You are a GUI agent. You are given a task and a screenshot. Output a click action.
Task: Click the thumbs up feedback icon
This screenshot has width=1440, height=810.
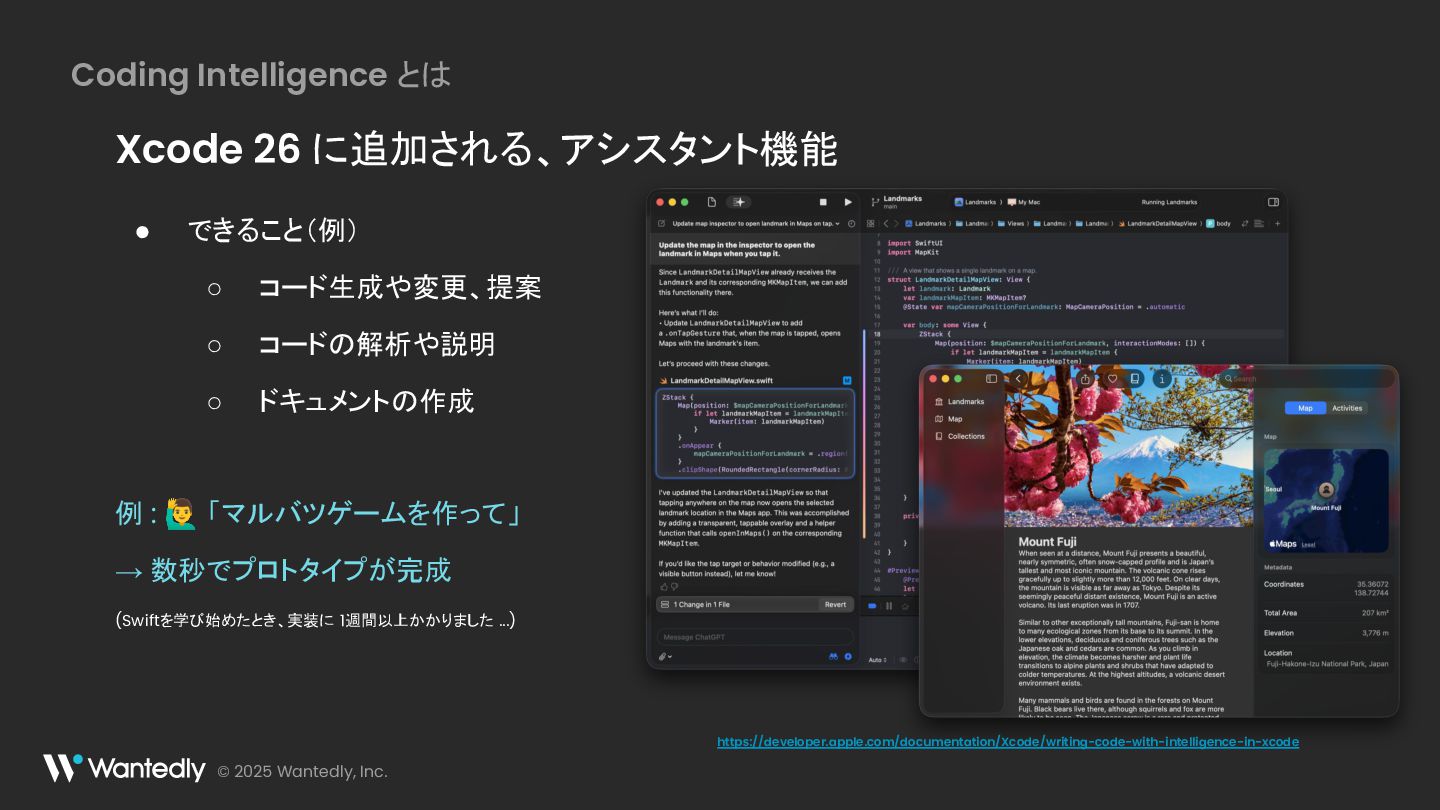(663, 587)
